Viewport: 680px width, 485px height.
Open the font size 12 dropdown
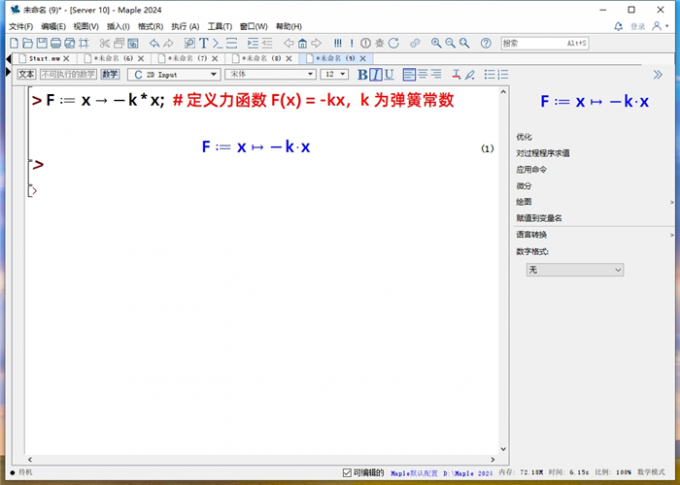pos(334,75)
